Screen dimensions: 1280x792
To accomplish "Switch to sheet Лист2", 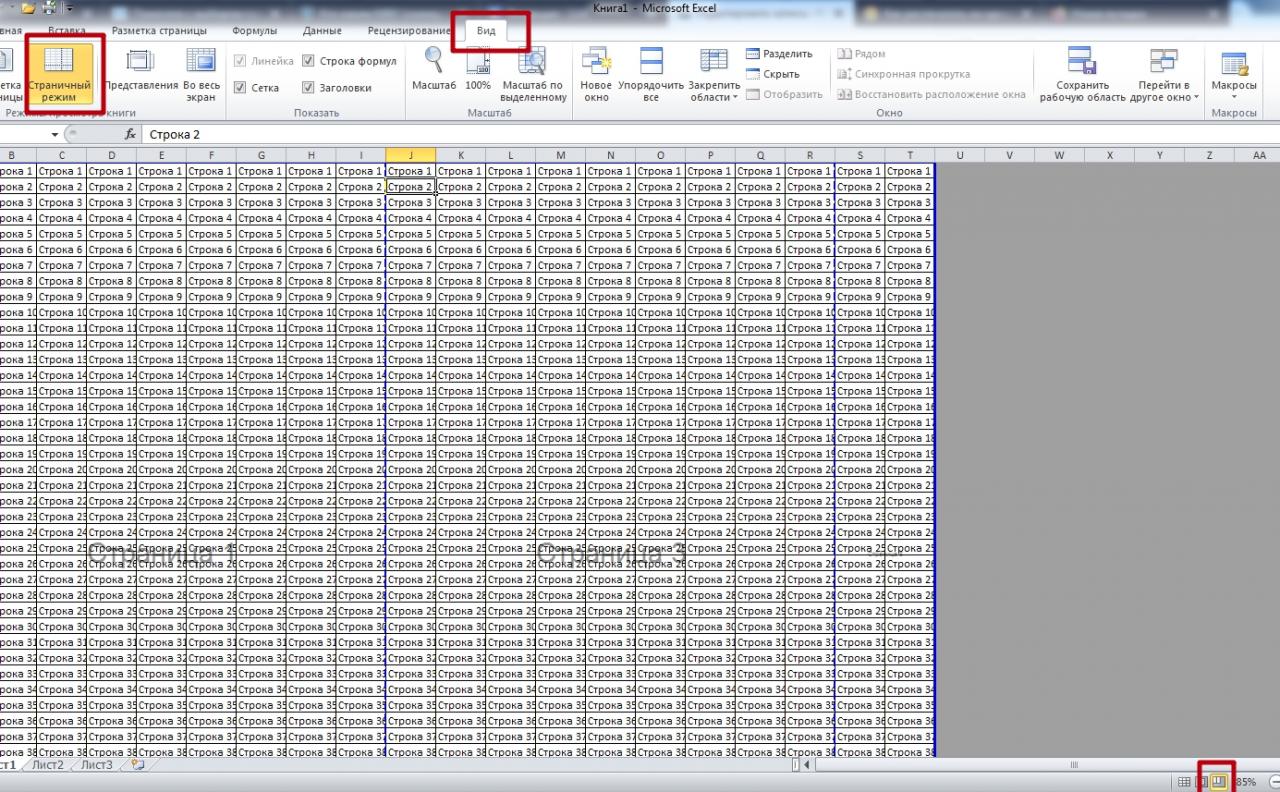I will 47,763.
